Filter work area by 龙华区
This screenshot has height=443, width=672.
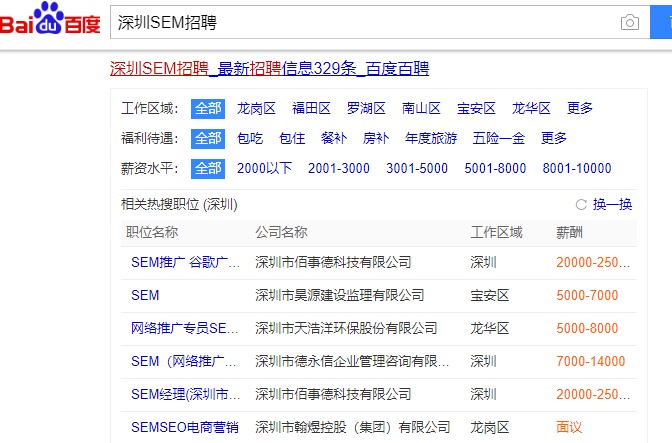pos(531,109)
